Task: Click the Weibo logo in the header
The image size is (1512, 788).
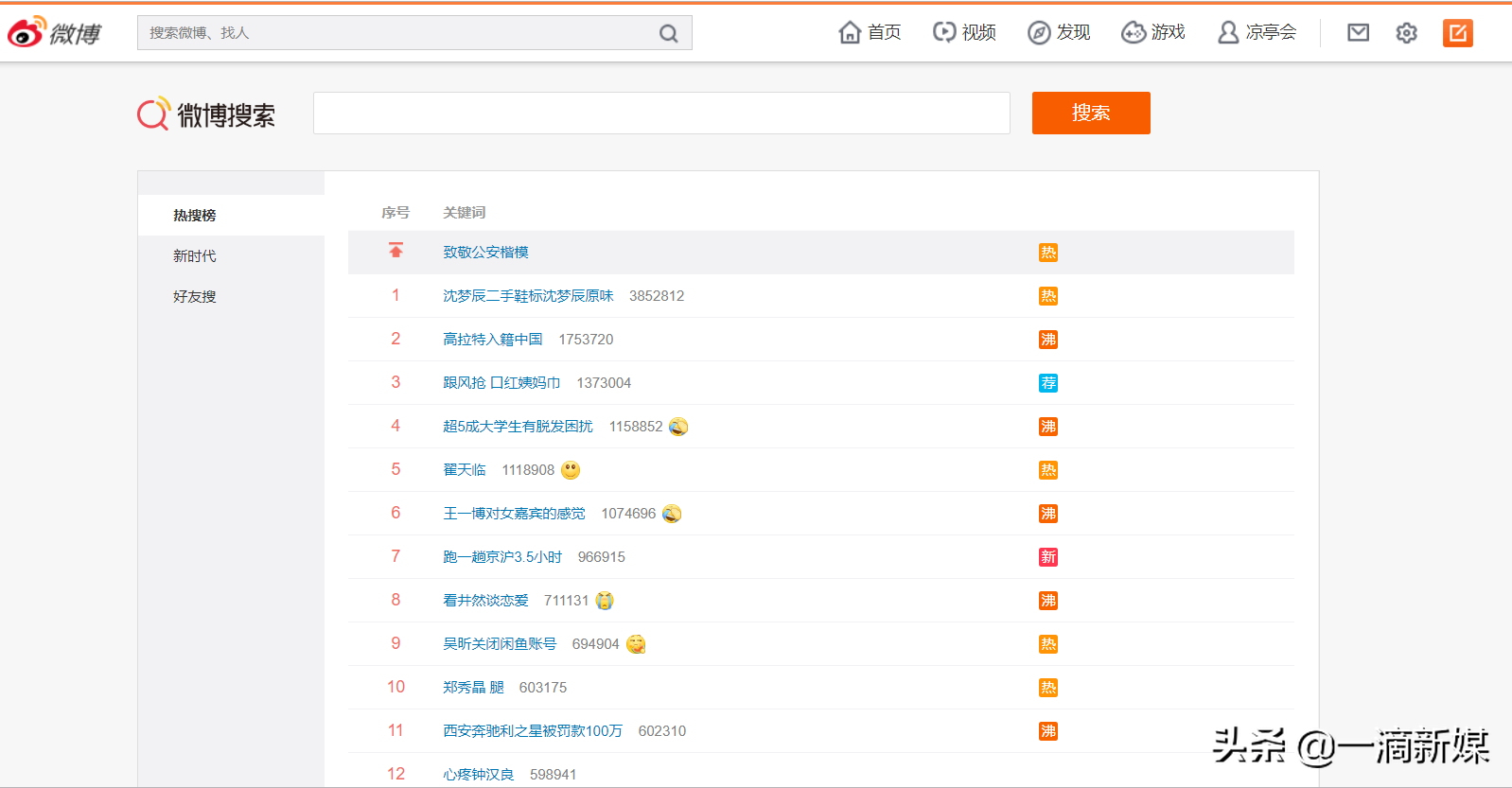Action: 54,32
